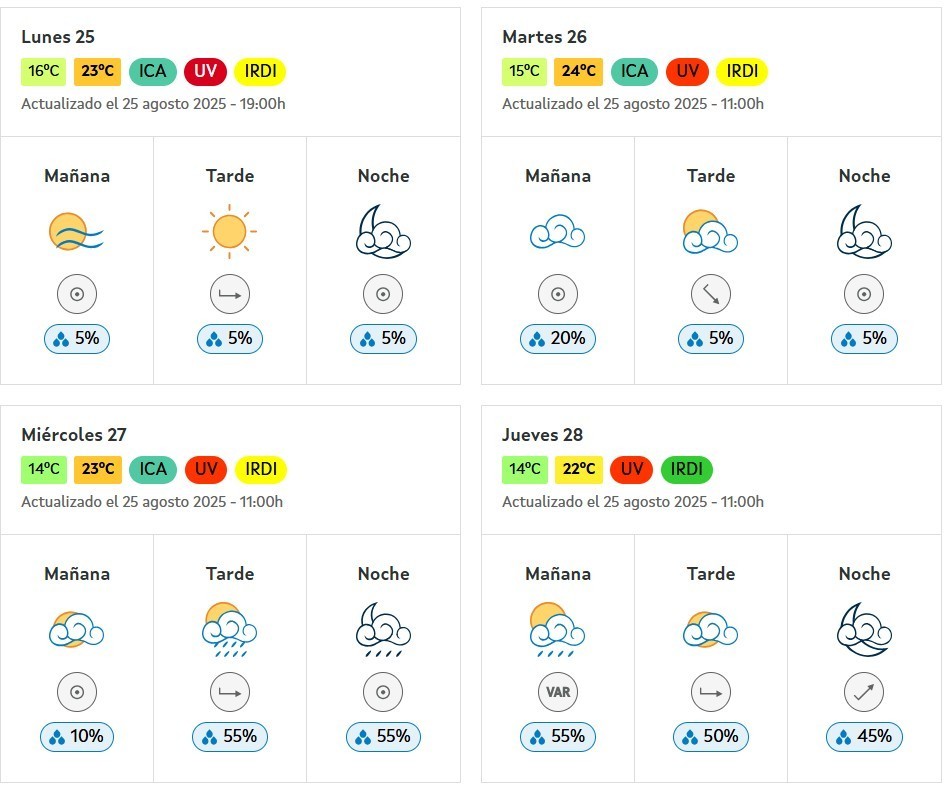The image size is (947, 787).
Task: Click the 20% rain chance on Martes Mañana
Action: [557, 338]
